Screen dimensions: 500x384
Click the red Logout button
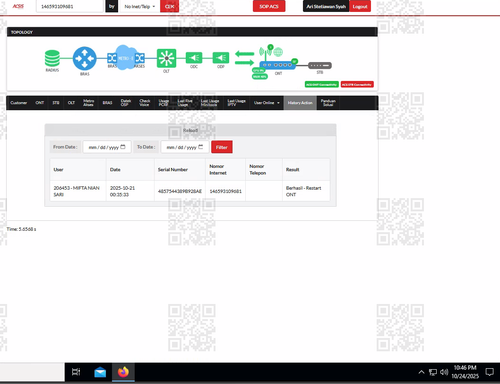pos(360,6)
